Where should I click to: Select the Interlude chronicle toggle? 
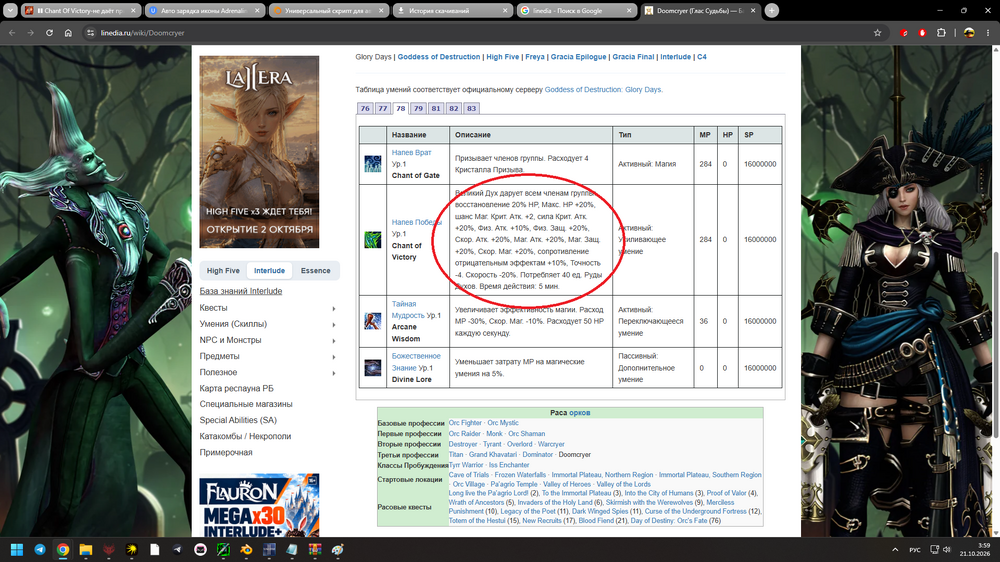coord(269,270)
